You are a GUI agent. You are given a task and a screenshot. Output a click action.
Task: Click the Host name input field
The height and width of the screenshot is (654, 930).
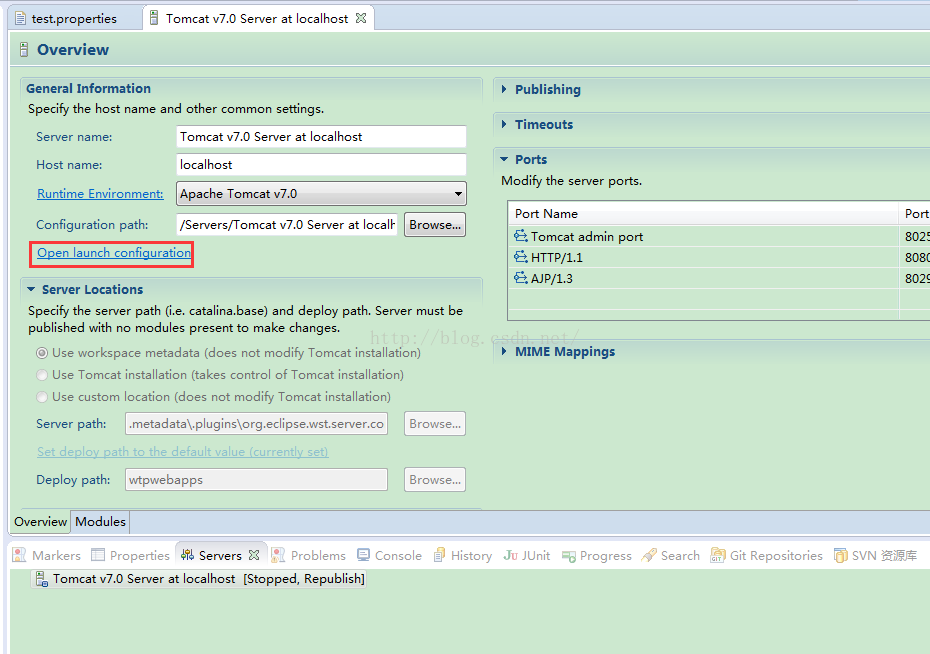click(x=321, y=164)
